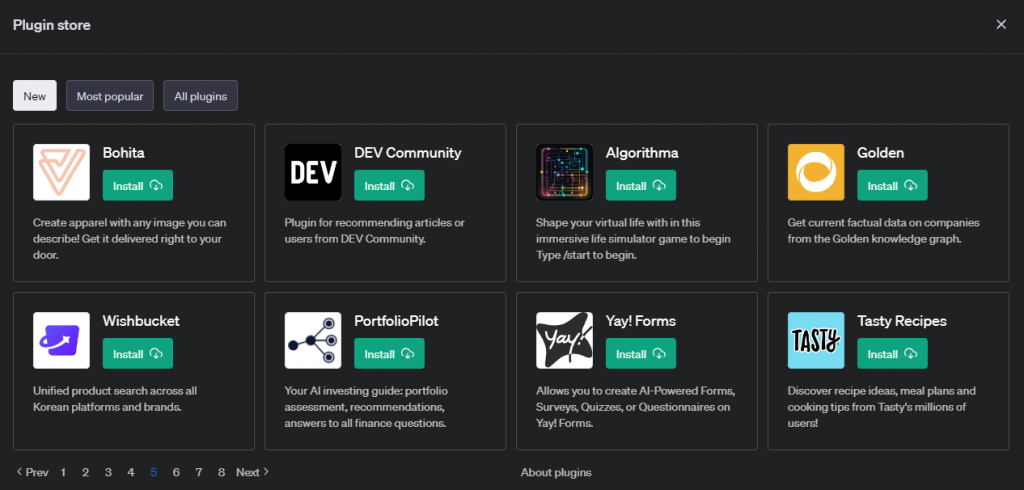Install the Tasty Recipes plugin
The width and height of the screenshot is (1024, 490).
[892, 354]
